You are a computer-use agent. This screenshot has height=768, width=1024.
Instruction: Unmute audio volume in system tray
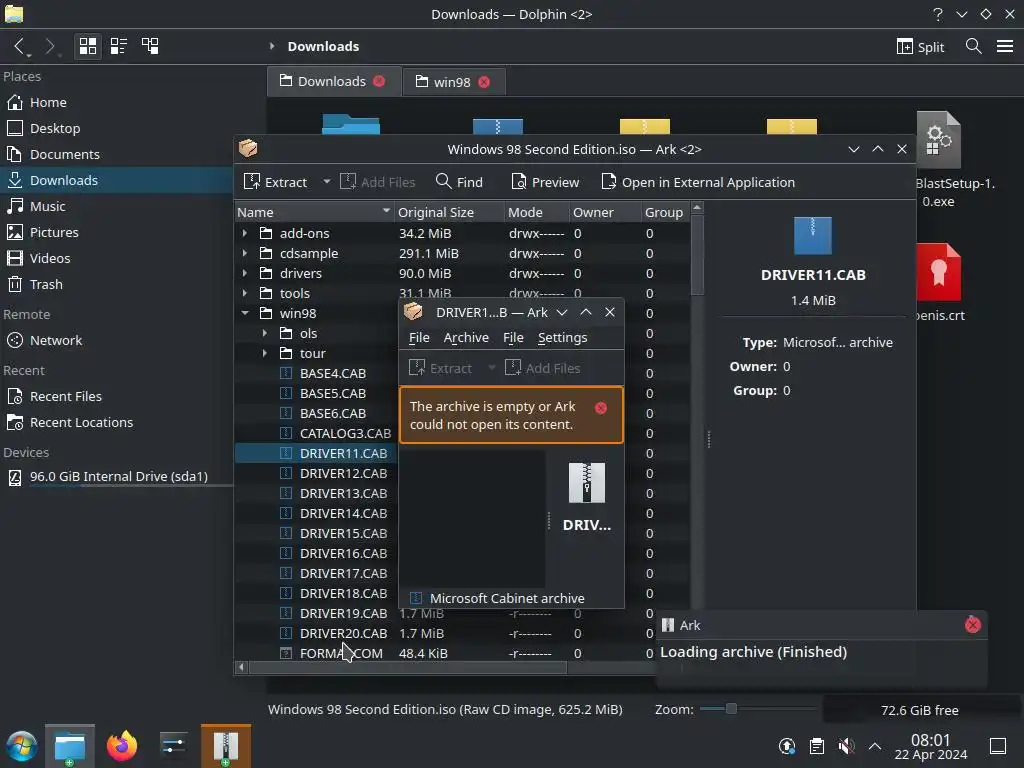846,746
